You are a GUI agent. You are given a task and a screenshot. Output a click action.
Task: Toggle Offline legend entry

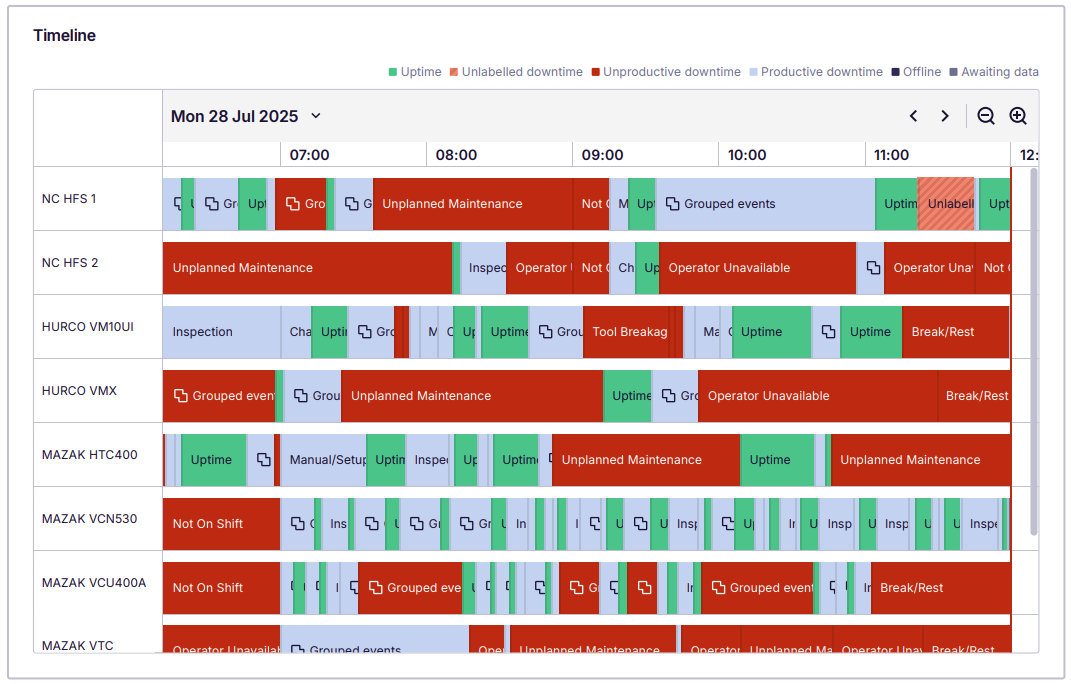916,72
